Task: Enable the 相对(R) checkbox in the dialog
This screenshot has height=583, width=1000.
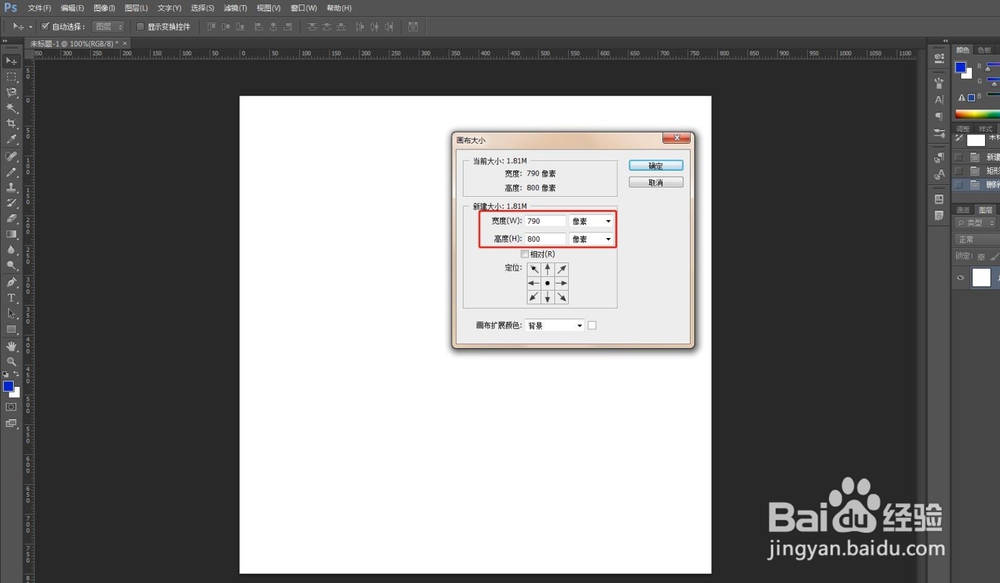Action: 524,254
